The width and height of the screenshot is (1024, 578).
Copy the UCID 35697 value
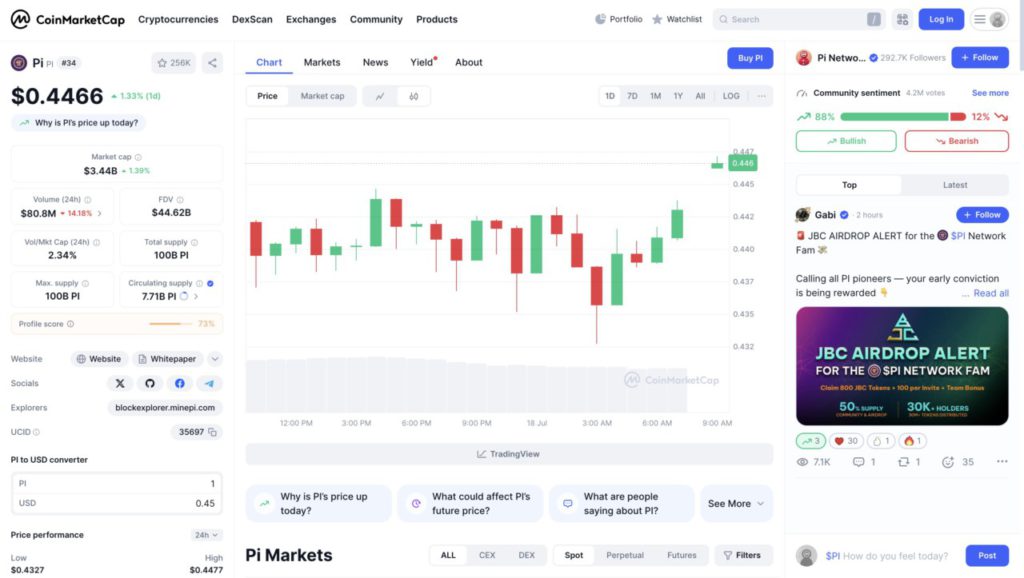coord(212,432)
